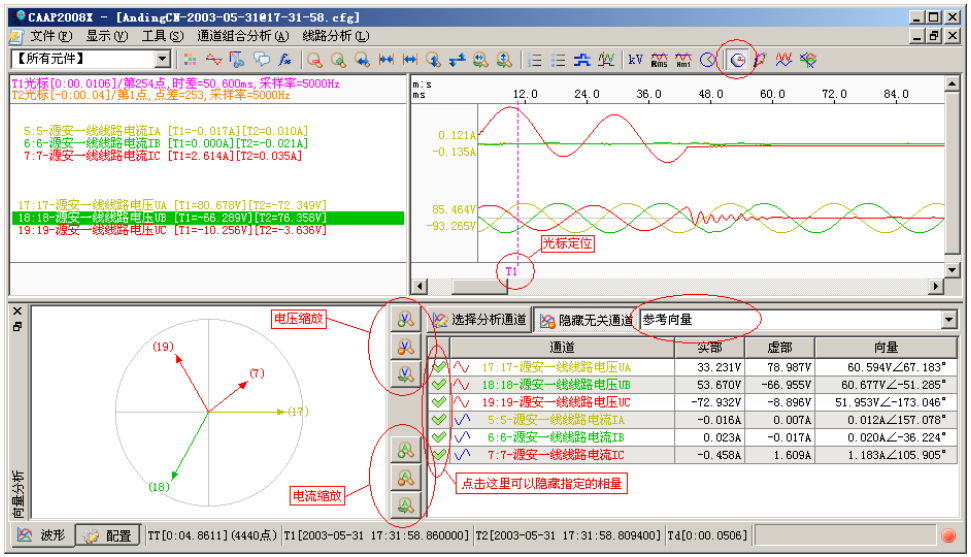Uncheck the 17:17 voltage UA phasor checkmark
Viewport: 971px width, 557px height.
point(438,367)
